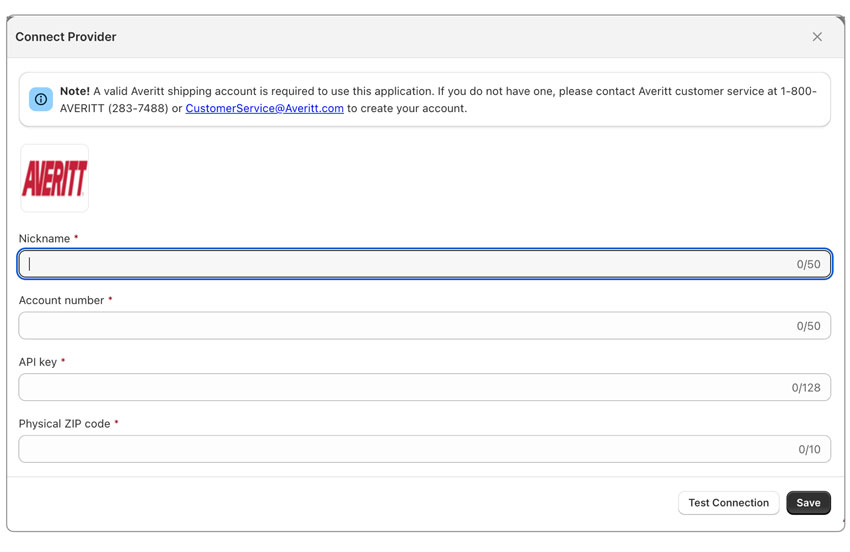Focus the Nickname input field
This screenshot has height=552, width=850.
[x=424, y=264]
